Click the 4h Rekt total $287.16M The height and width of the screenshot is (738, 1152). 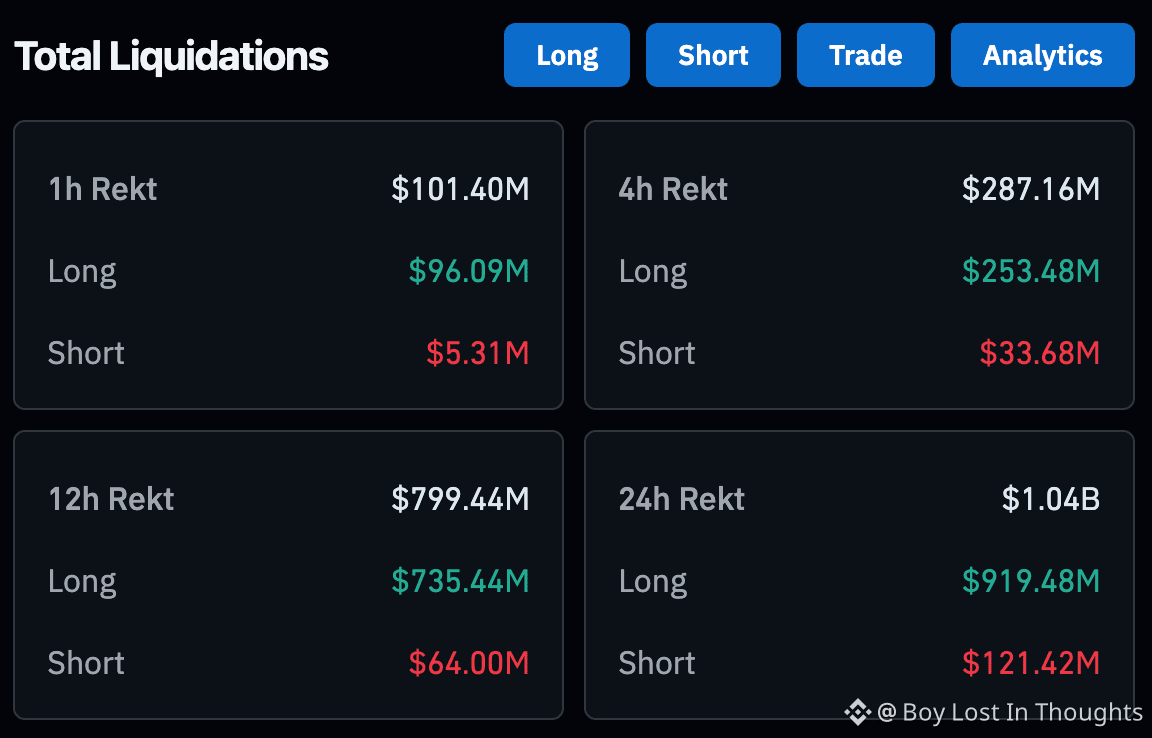pos(1031,189)
